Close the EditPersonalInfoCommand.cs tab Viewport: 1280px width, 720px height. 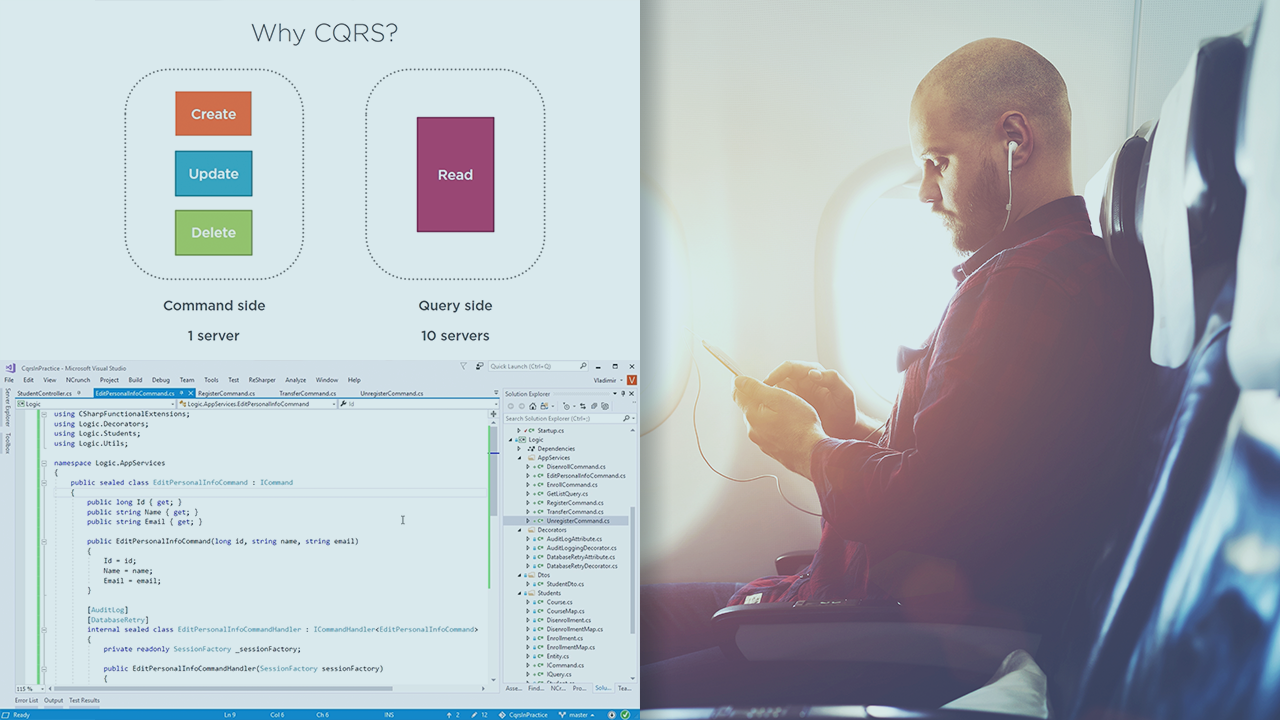(x=190, y=393)
